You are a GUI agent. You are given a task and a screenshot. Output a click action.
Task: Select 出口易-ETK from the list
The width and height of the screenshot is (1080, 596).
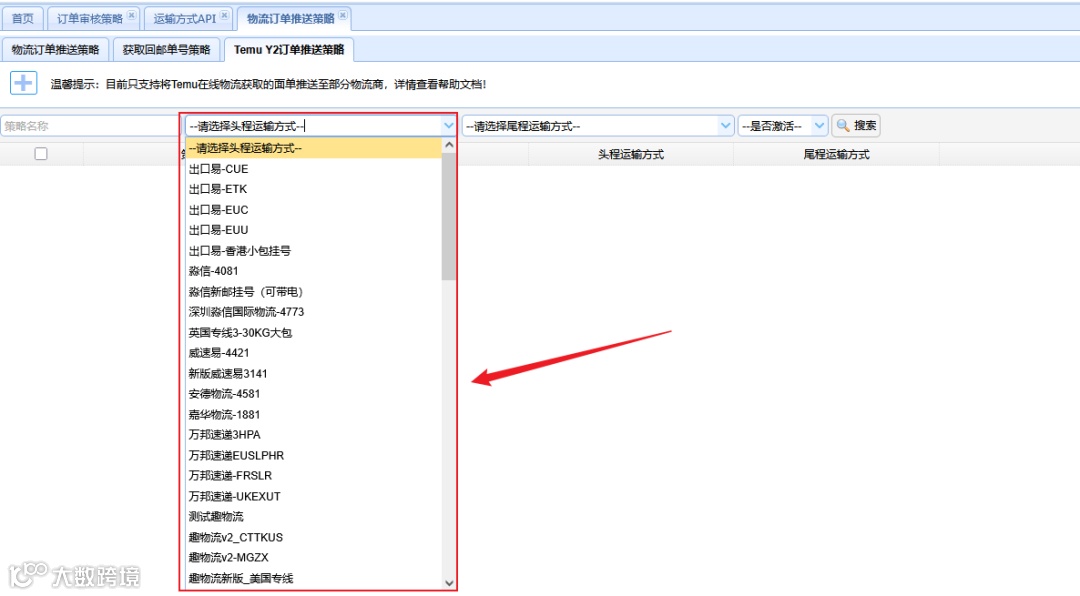(x=313, y=189)
